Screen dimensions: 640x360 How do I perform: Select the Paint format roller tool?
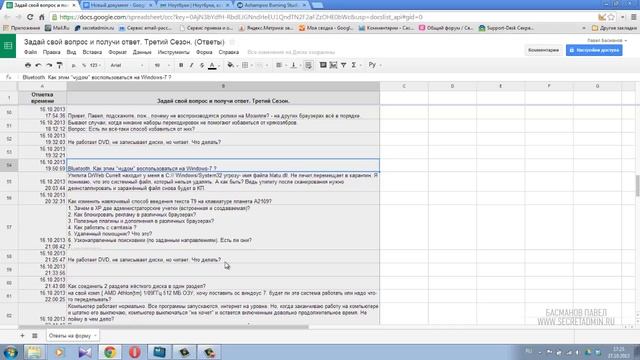click(x=60, y=65)
